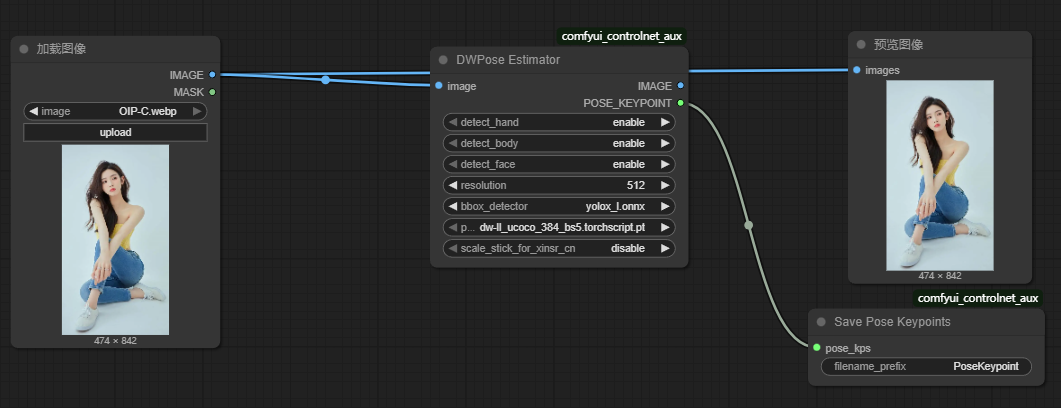Collapse the 预览图像 node via its title dot
Image resolution: width=1061 pixels, height=408 pixels.
(x=861, y=45)
